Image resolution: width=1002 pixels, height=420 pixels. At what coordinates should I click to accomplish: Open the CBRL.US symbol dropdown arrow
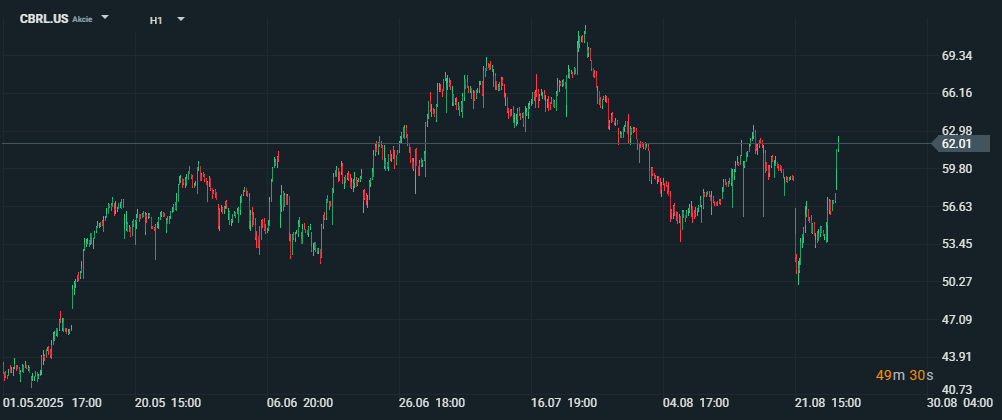click(x=105, y=18)
